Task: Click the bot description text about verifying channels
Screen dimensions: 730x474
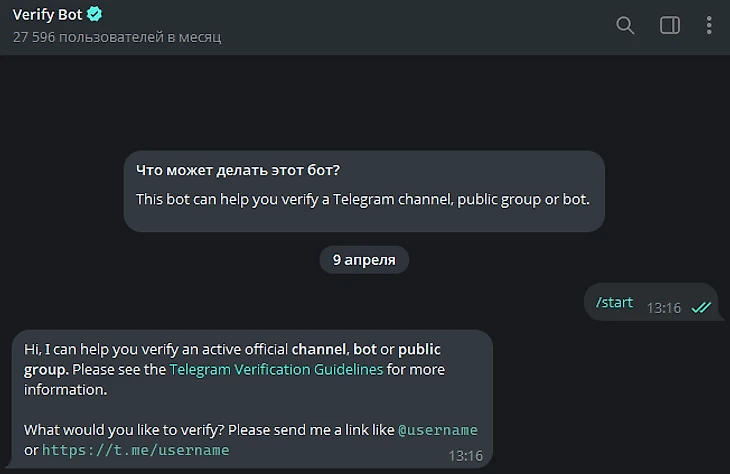Action: click(x=363, y=199)
